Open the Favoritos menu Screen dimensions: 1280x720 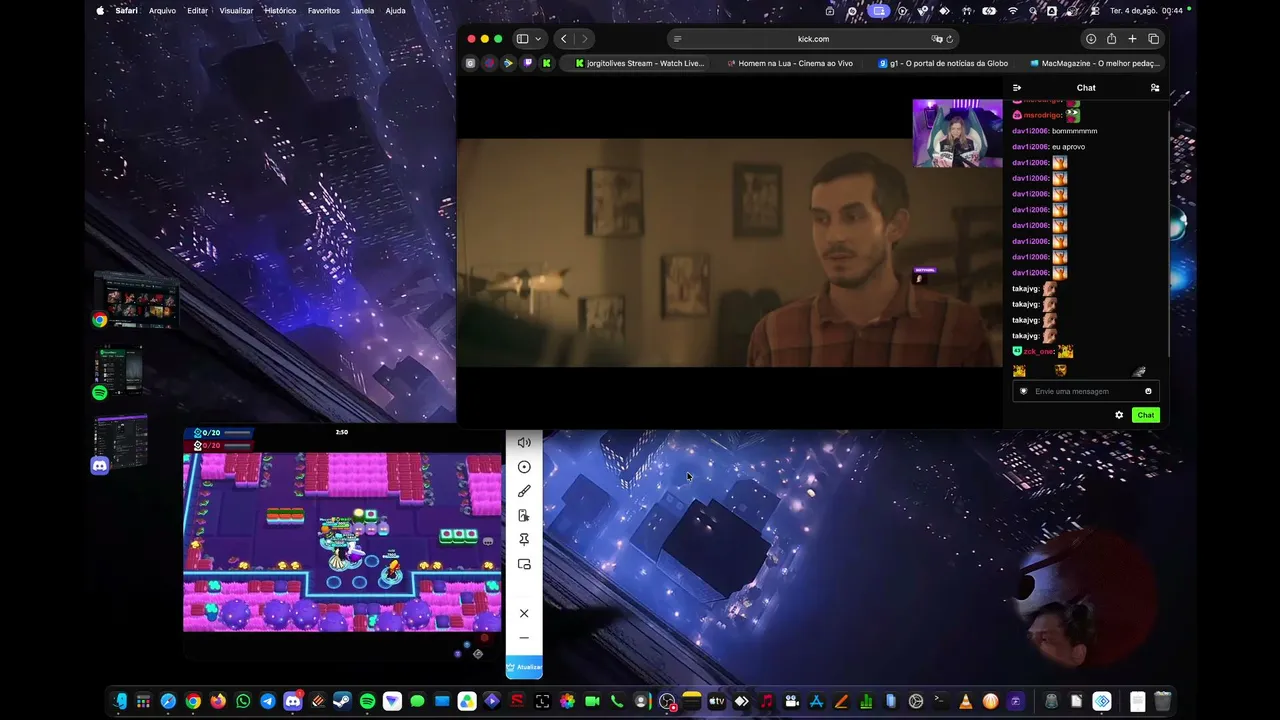(x=324, y=11)
